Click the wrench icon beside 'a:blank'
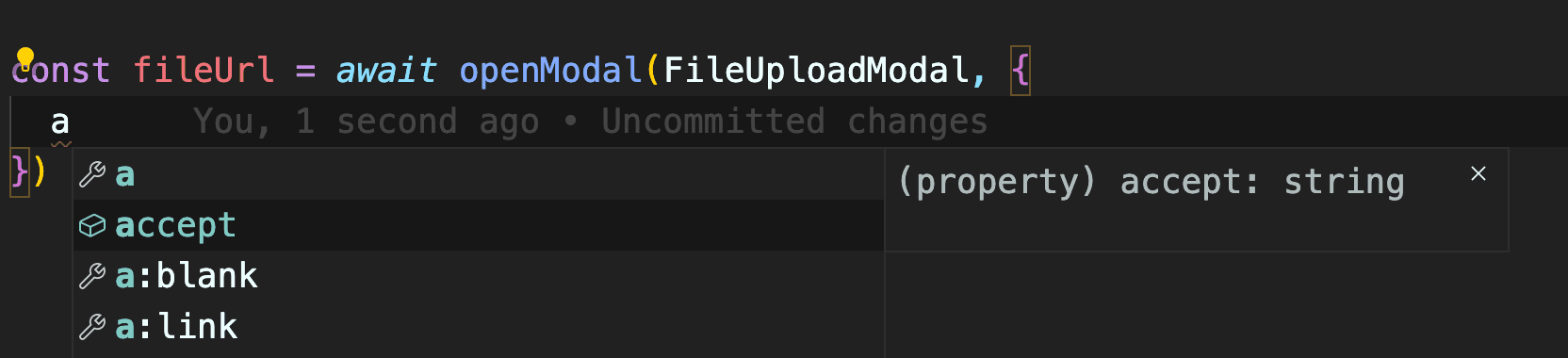The width and height of the screenshot is (1568, 358). click(92, 276)
